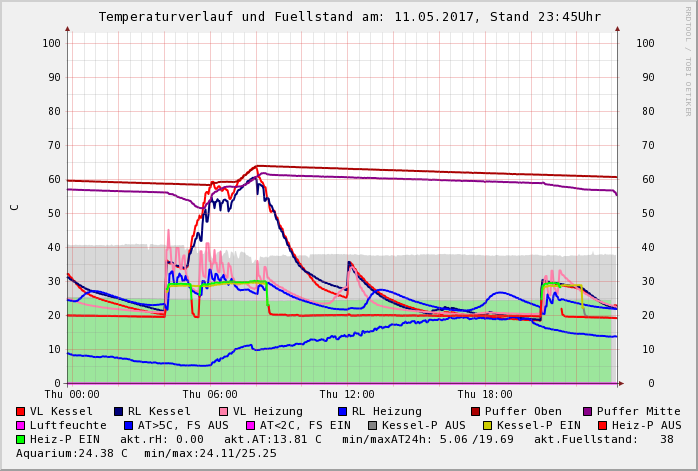Select the Puffer Oben legend swatch

[475, 411]
